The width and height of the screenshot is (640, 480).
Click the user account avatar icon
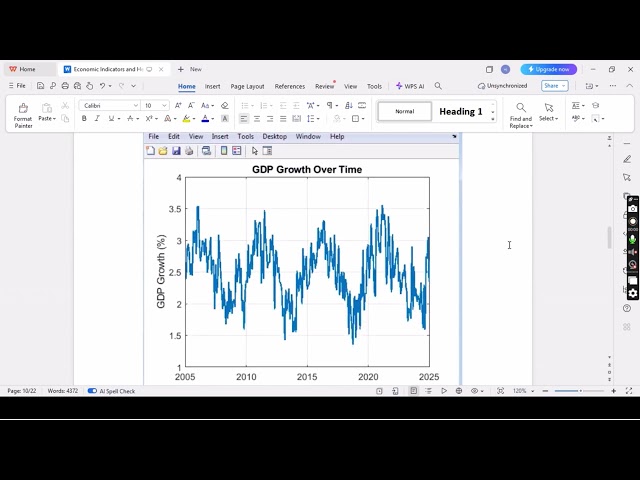505,69
